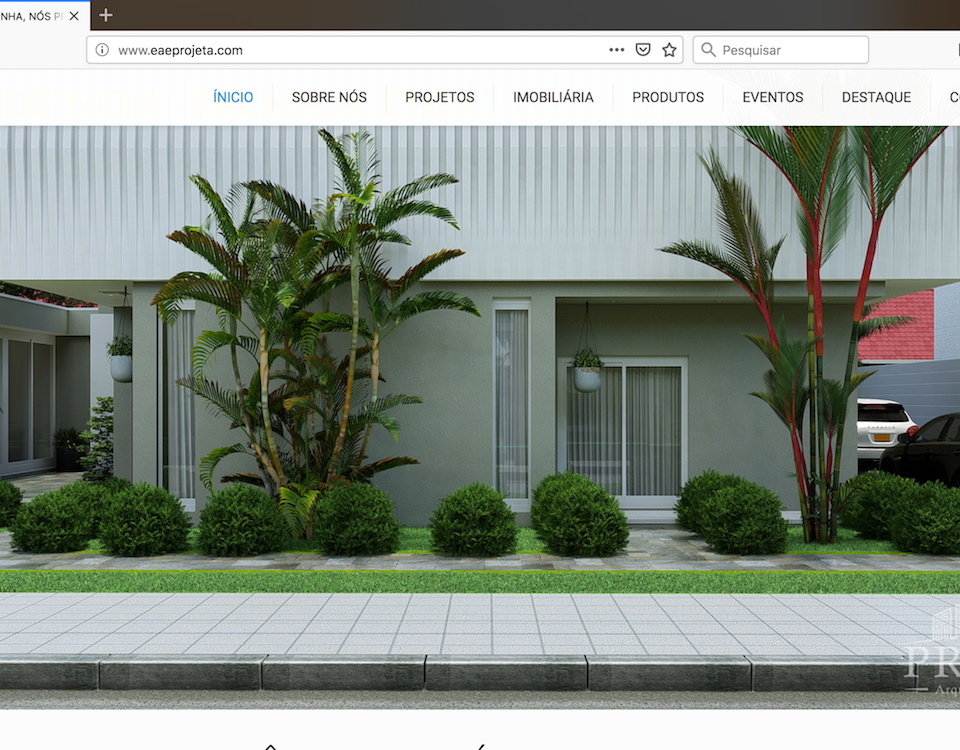Navigate to IMOBILIÁRIA

553,97
